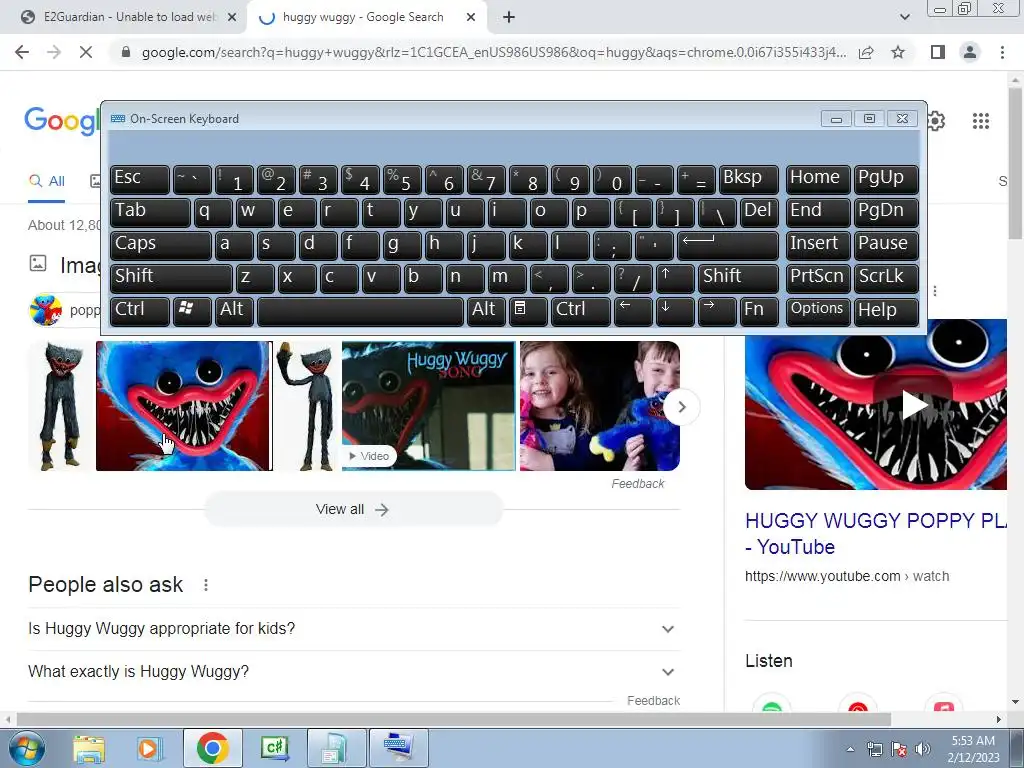Open the kids with plush toy image

click(600, 406)
